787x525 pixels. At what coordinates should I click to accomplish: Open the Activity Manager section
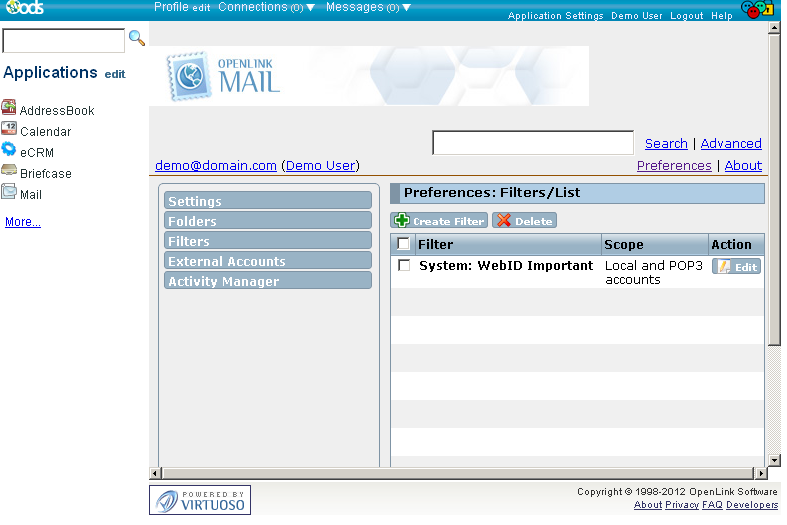pos(268,281)
